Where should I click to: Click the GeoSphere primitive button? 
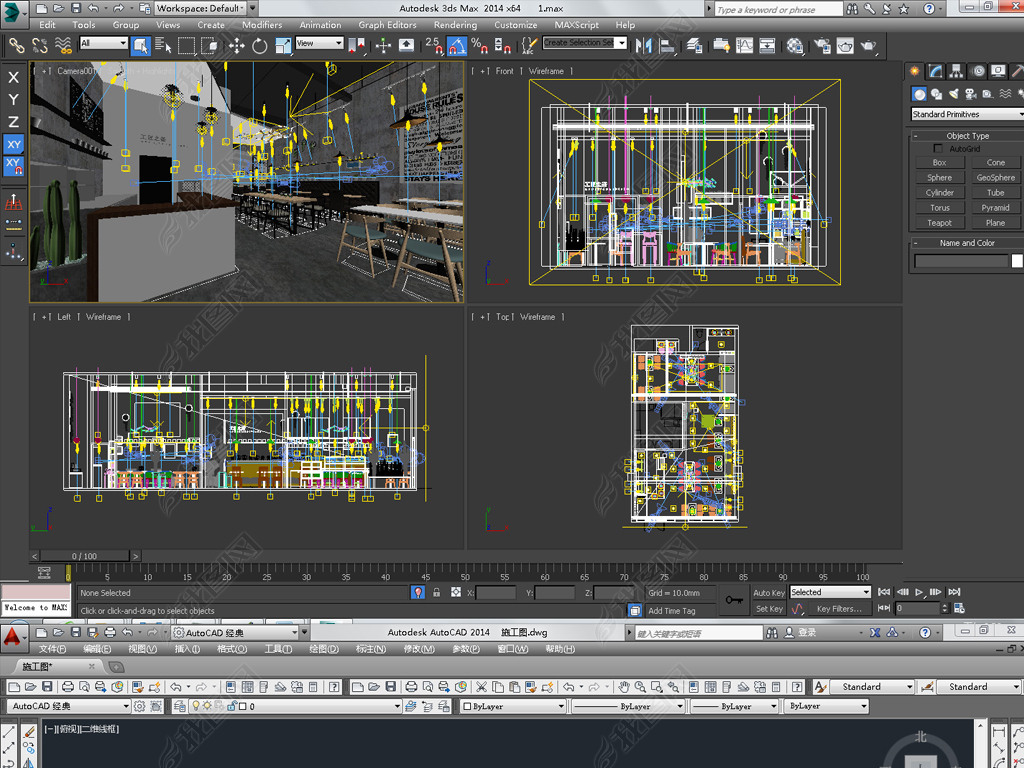pyautogui.click(x=995, y=178)
